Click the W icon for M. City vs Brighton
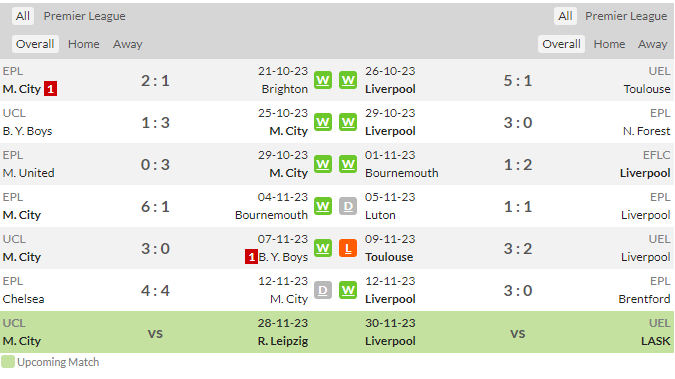This screenshot has height=379, width=675. click(323, 81)
